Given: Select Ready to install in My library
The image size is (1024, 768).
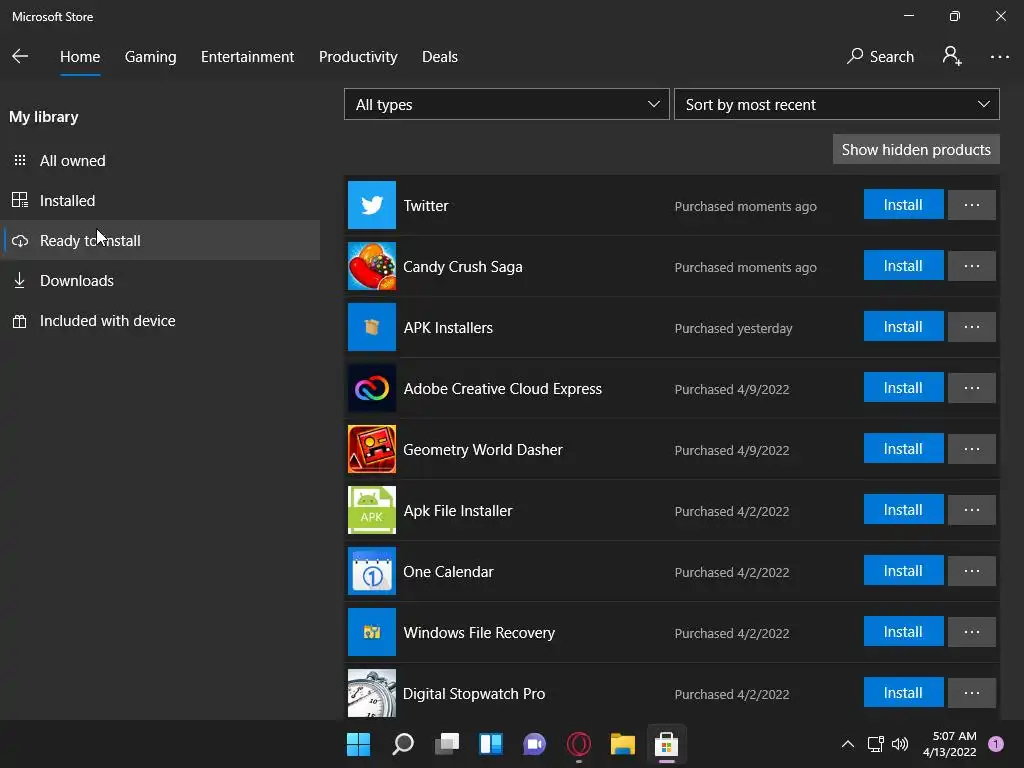Looking at the screenshot, I should point(160,240).
